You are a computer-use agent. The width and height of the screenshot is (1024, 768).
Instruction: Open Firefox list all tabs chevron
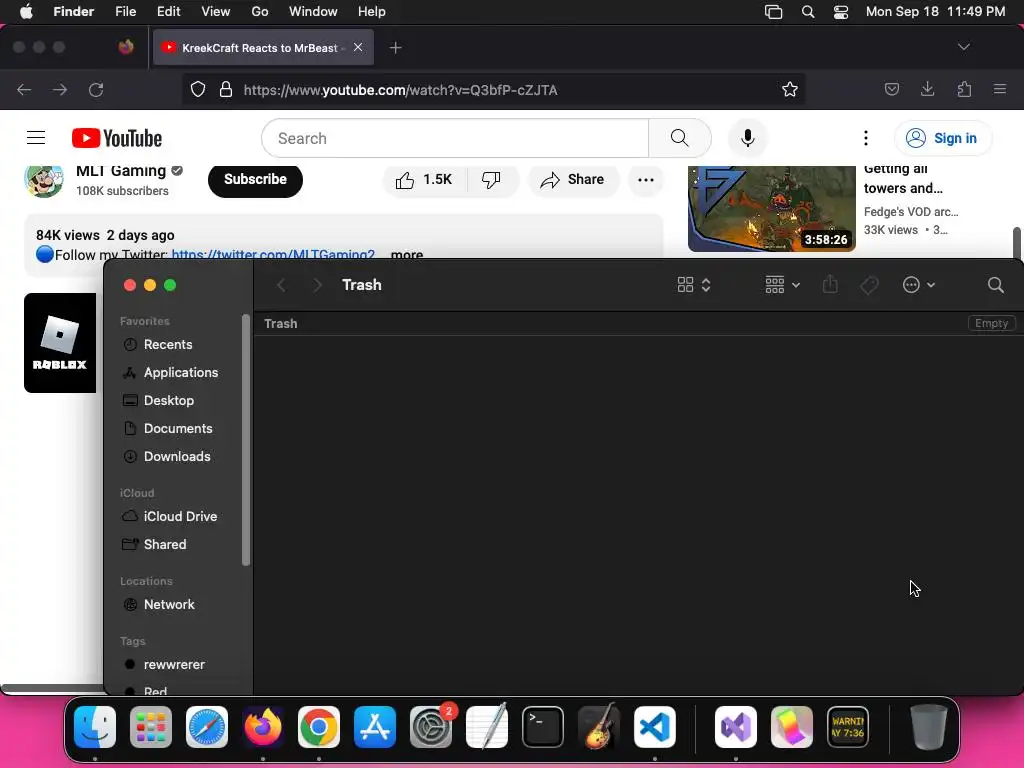[963, 47]
